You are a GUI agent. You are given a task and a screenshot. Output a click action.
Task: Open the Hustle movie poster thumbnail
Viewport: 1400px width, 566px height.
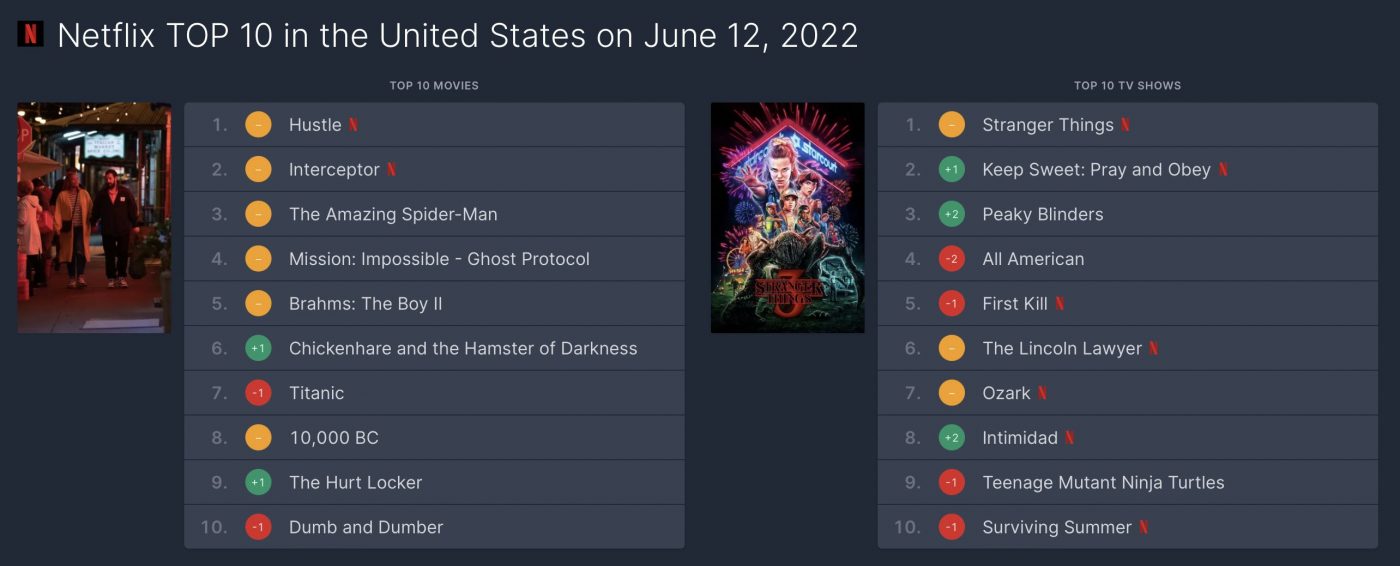pos(94,217)
